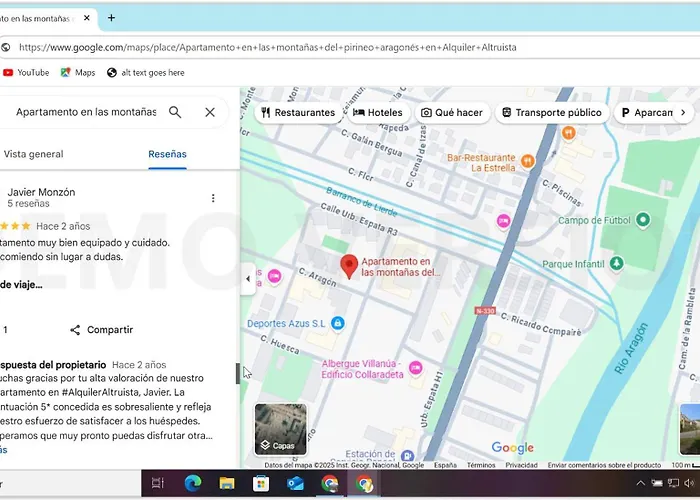Switch to the Vista general tab
700x500 pixels.
pyautogui.click(x=34, y=154)
